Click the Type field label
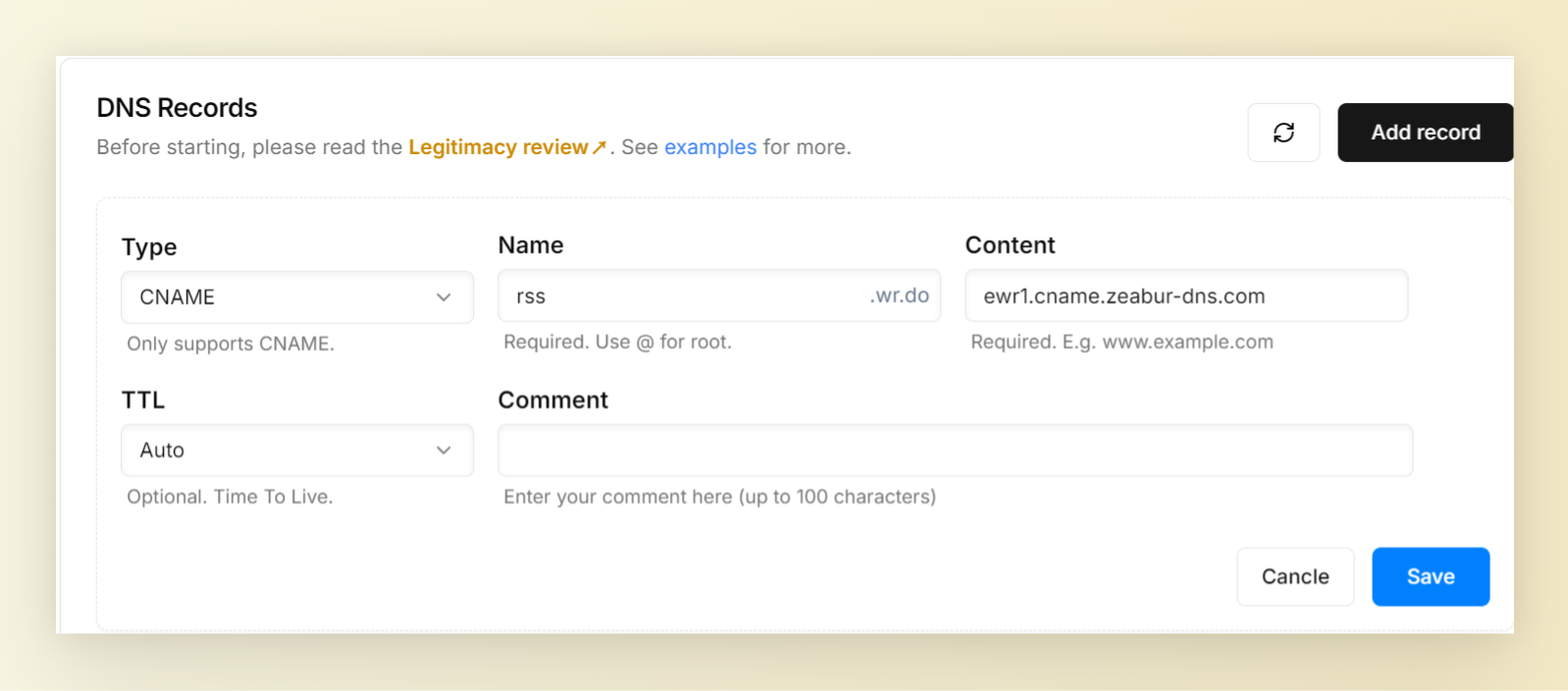Viewport: 1568px width, 691px height. [x=149, y=247]
